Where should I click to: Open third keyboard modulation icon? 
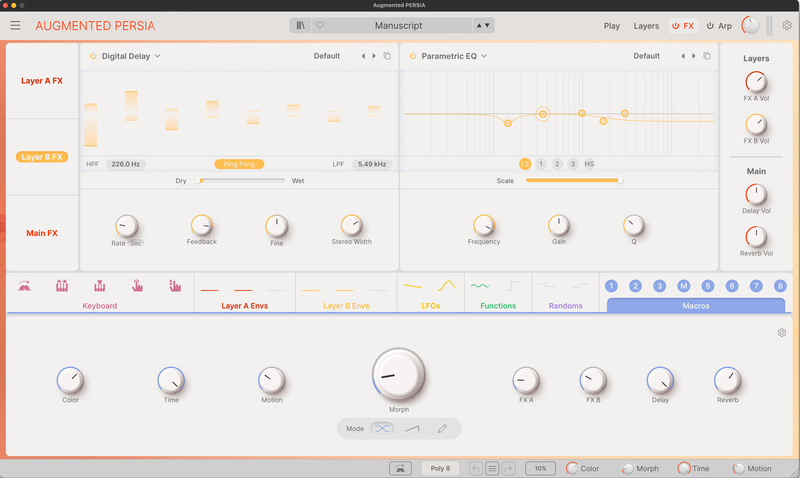click(99, 286)
